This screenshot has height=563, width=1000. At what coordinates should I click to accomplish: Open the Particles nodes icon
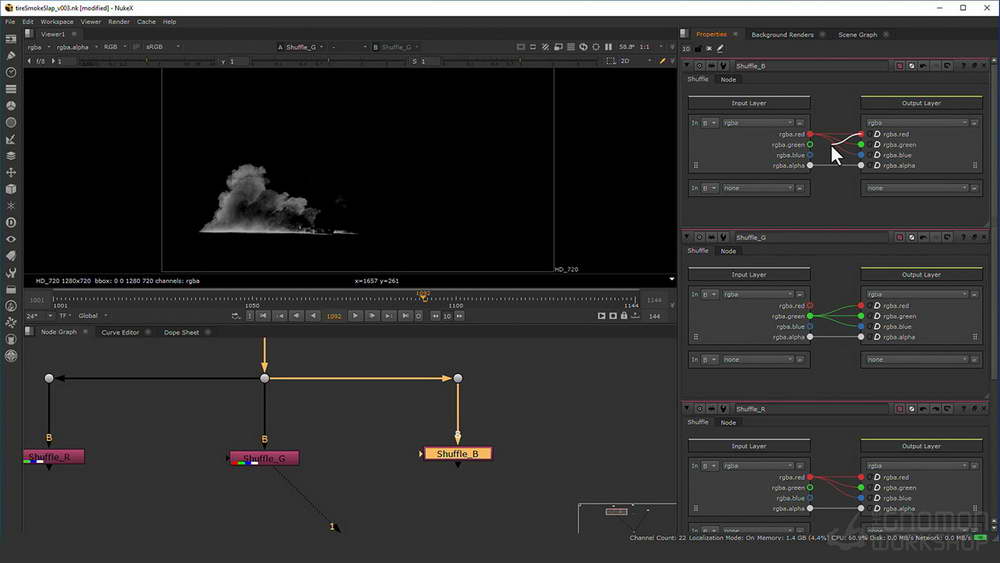[x=11, y=205]
